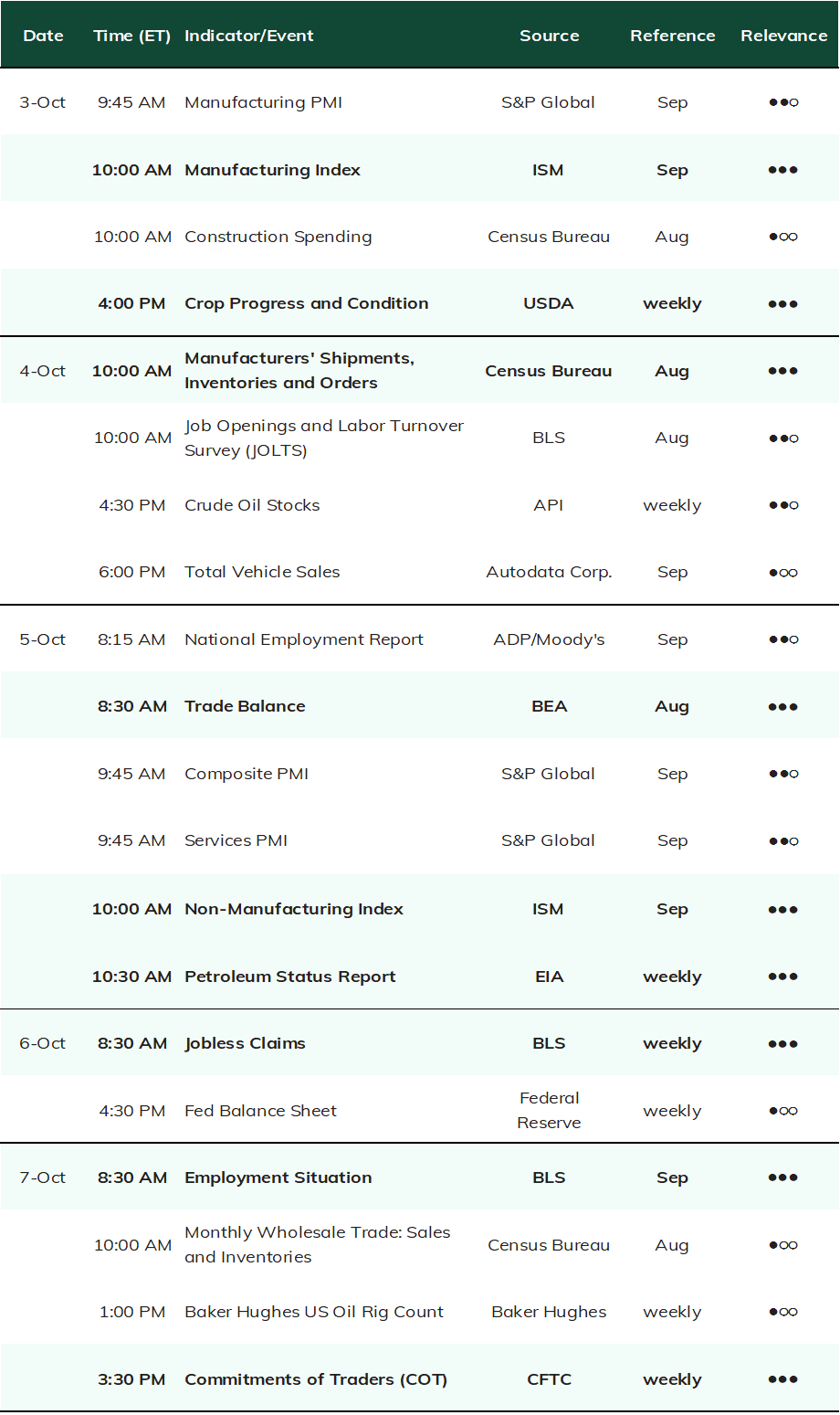
Task: Click relevance dots for ISM Manufacturing Index
Action: click(783, 170)
